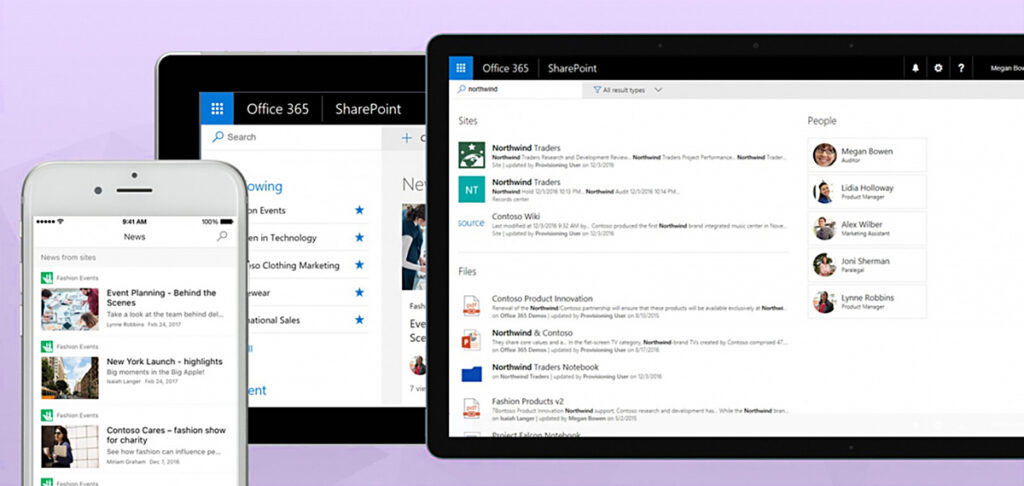This screenshot has width=1024, height=486.
Task: Click Alex Wilber's profile picture
Action: pos(825,228)
